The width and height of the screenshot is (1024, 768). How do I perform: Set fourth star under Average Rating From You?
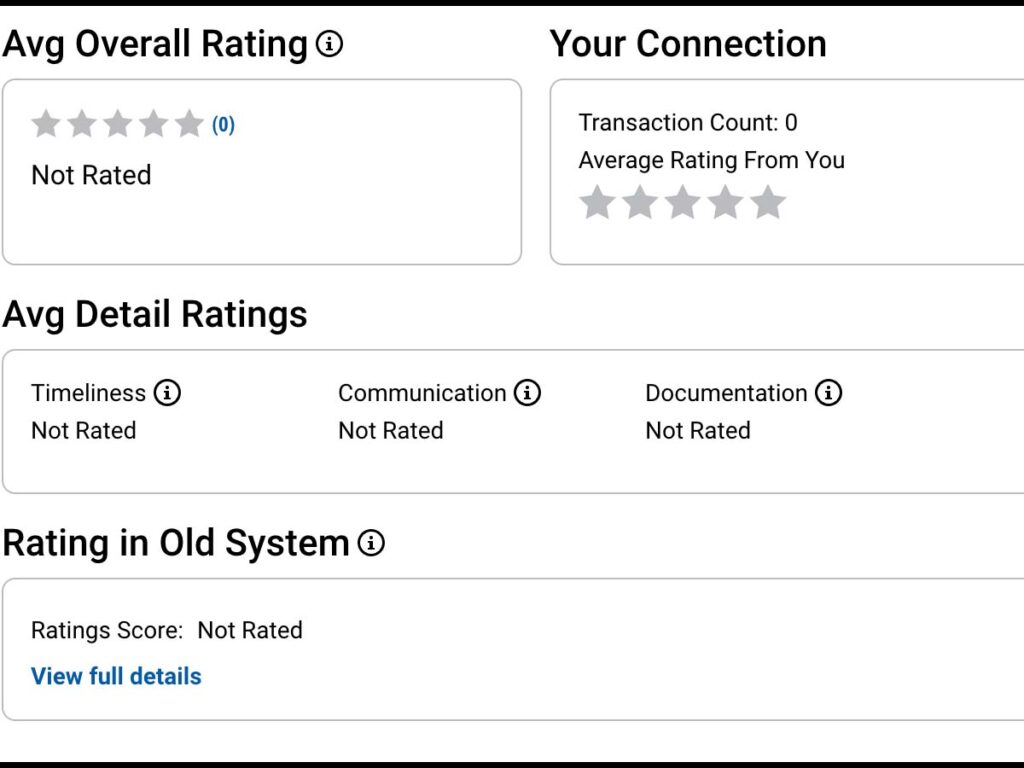click(725, 202)
